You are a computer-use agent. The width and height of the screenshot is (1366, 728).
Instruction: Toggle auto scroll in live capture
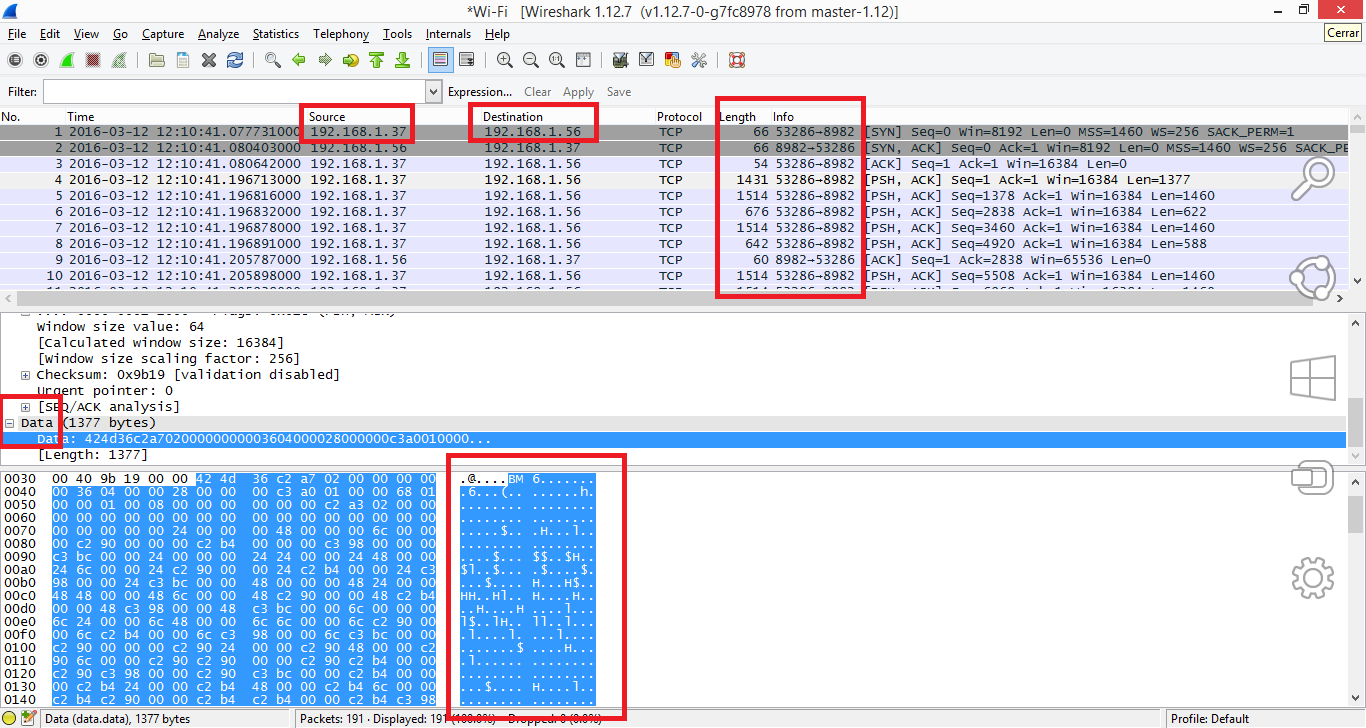466,60
